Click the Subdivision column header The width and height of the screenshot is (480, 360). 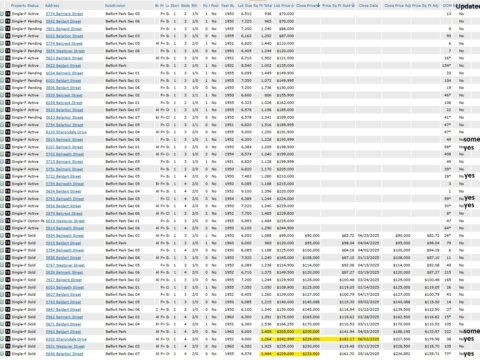click(x=115, y=6)
